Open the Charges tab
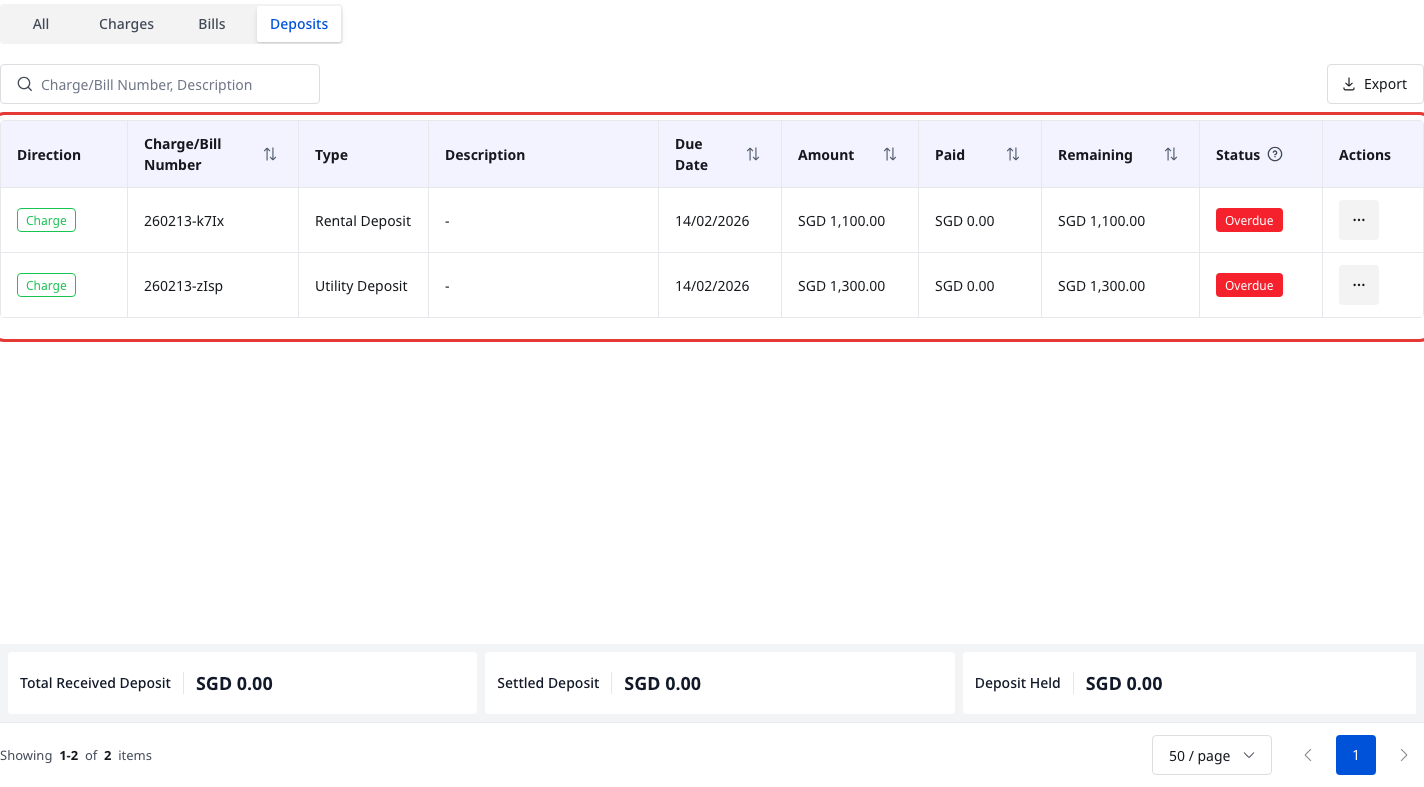The height and width of the screenshot is (787, 1424). tap(126, 24)
